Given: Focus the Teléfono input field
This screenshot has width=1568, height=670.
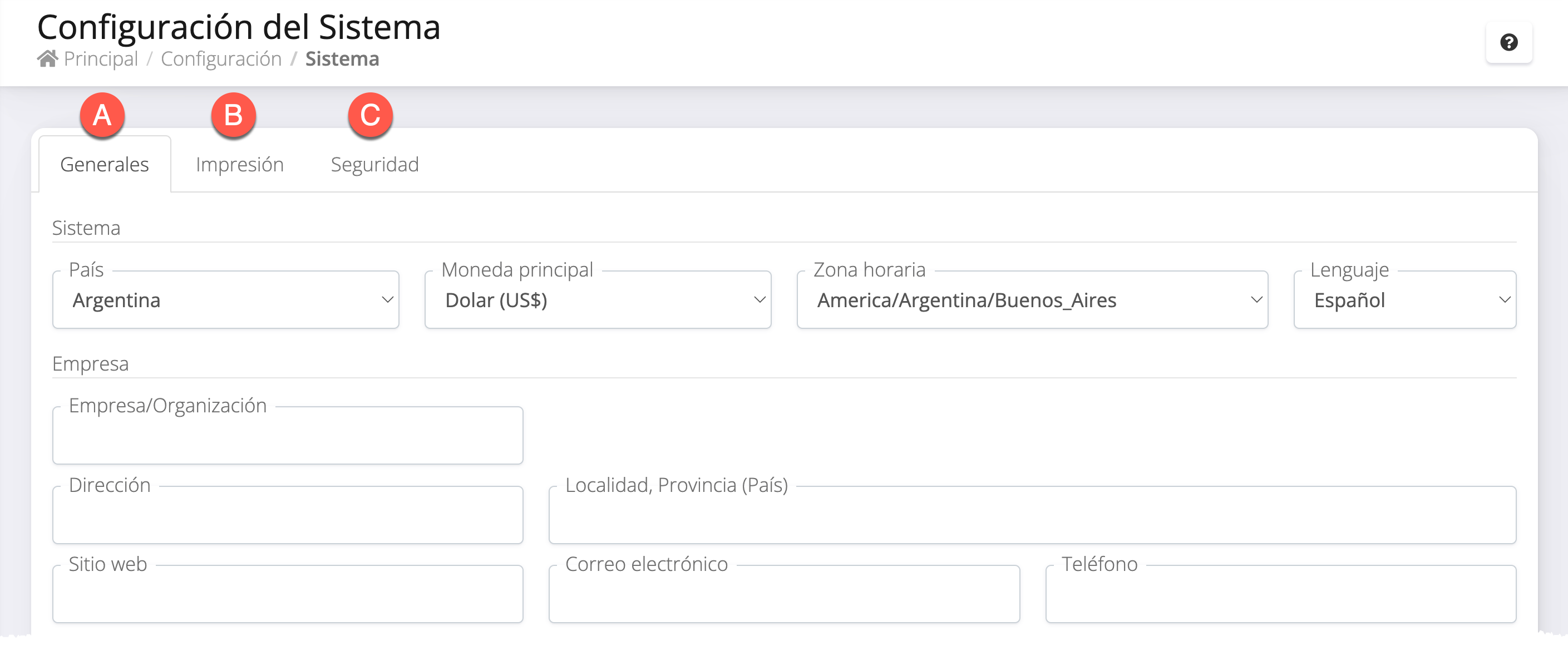Looking at the screenshot, I should pos(1281,594).
